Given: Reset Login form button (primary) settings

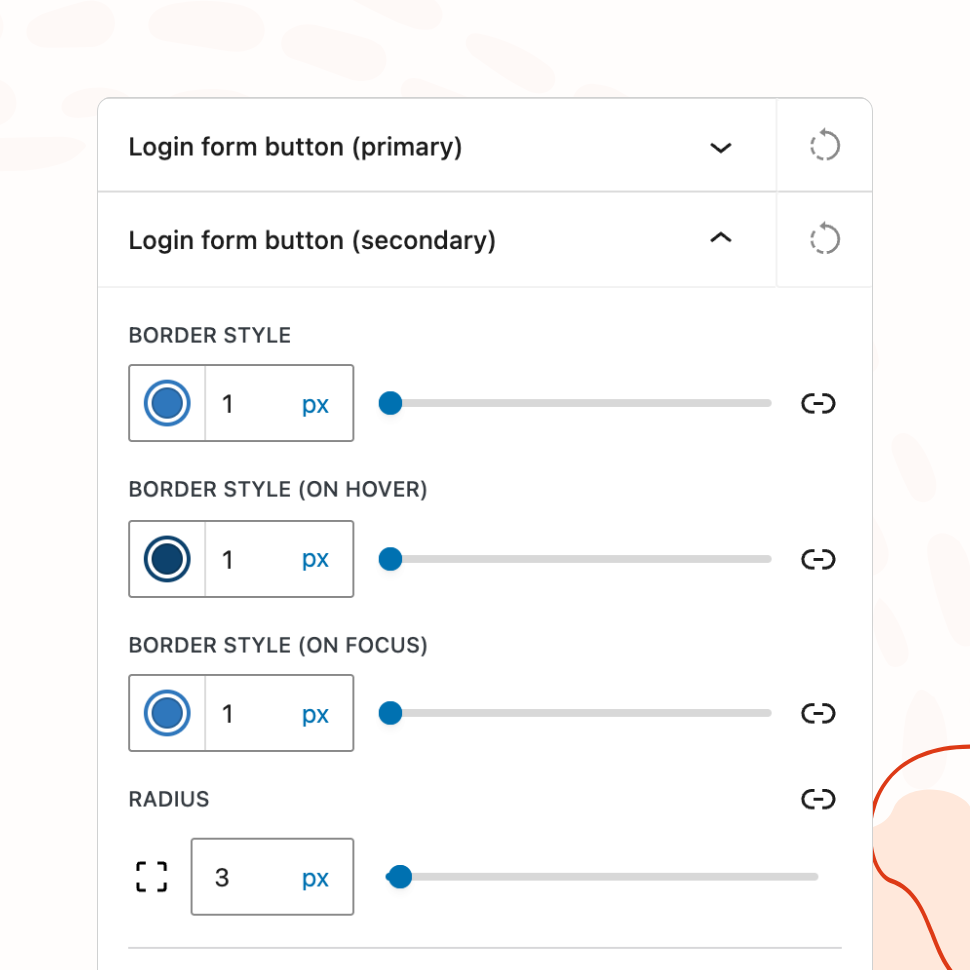Looking at the screenshot, I should [x=824, y=146].
